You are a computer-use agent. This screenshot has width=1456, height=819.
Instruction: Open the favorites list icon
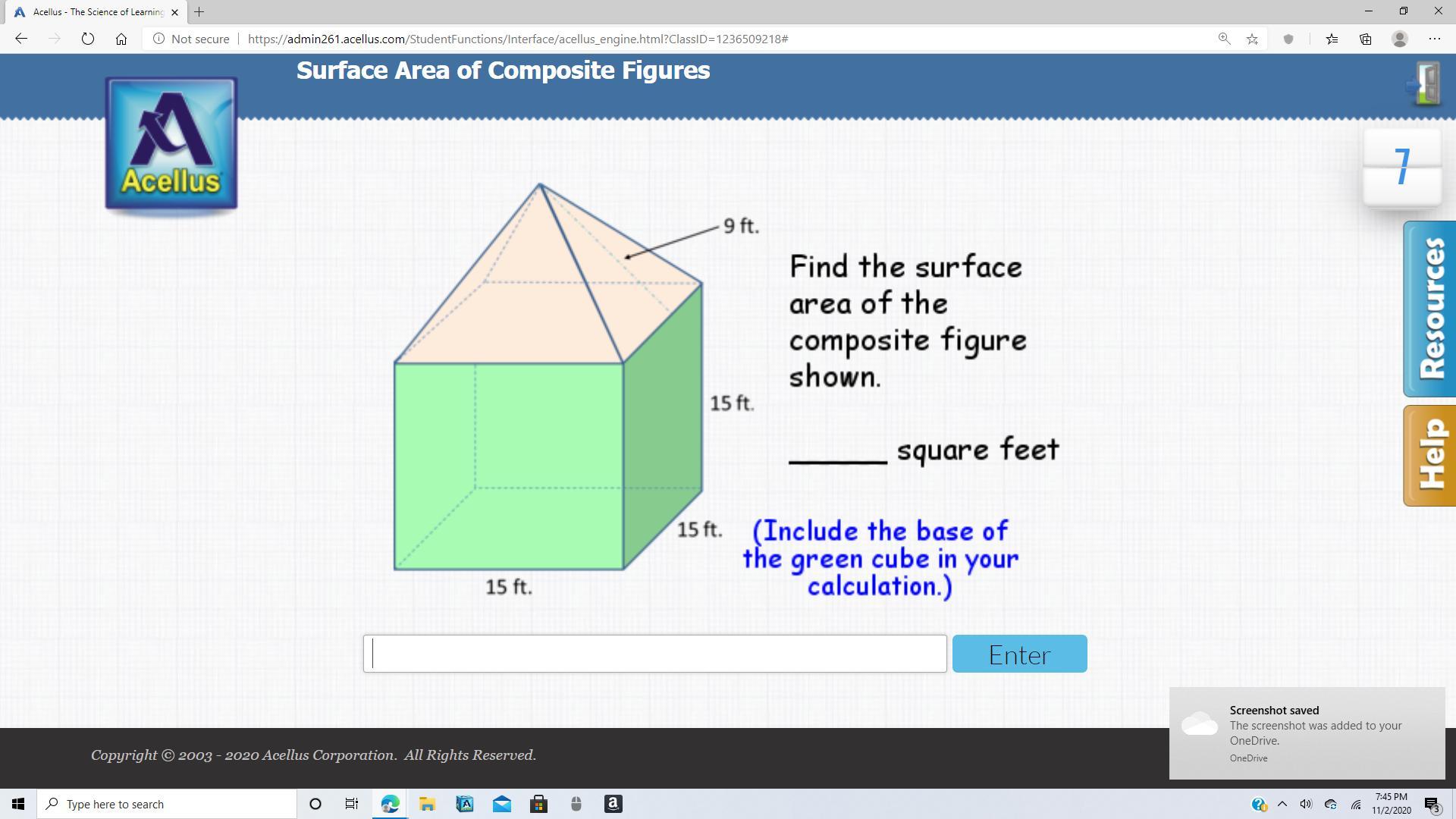tap(1332, 39)
